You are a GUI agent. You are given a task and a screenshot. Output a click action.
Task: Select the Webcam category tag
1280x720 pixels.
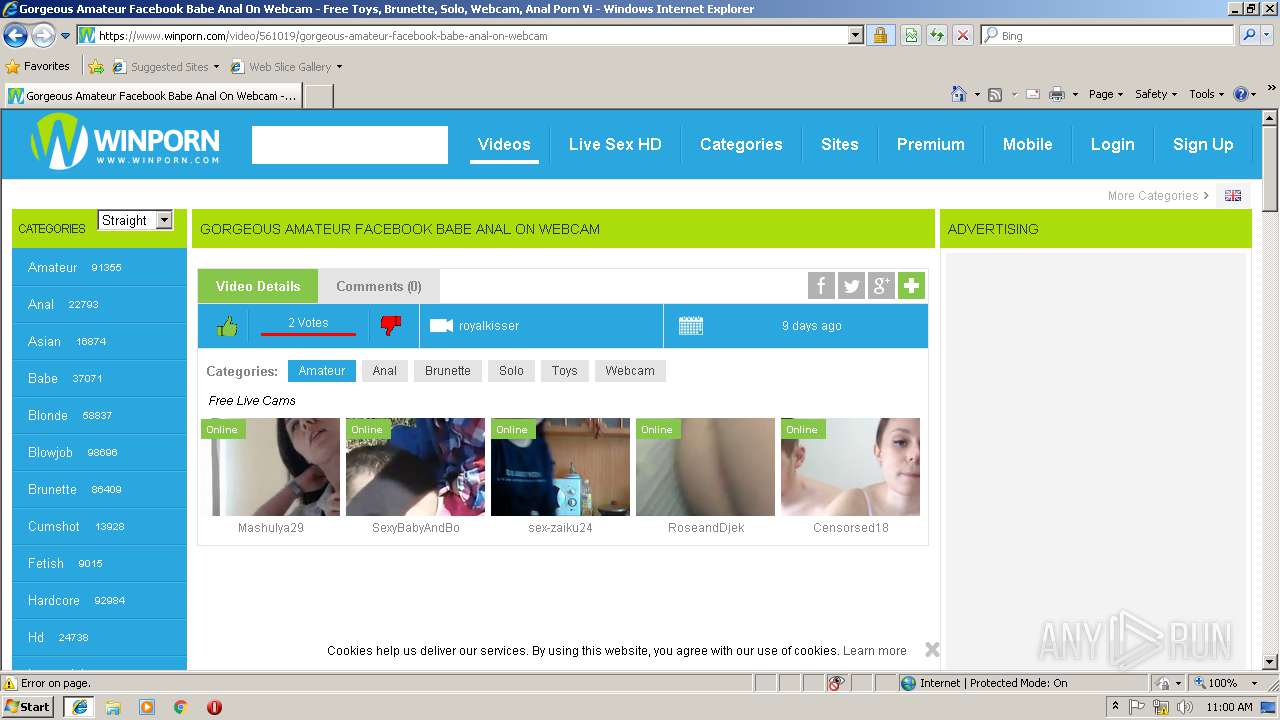tap(630, 371)
